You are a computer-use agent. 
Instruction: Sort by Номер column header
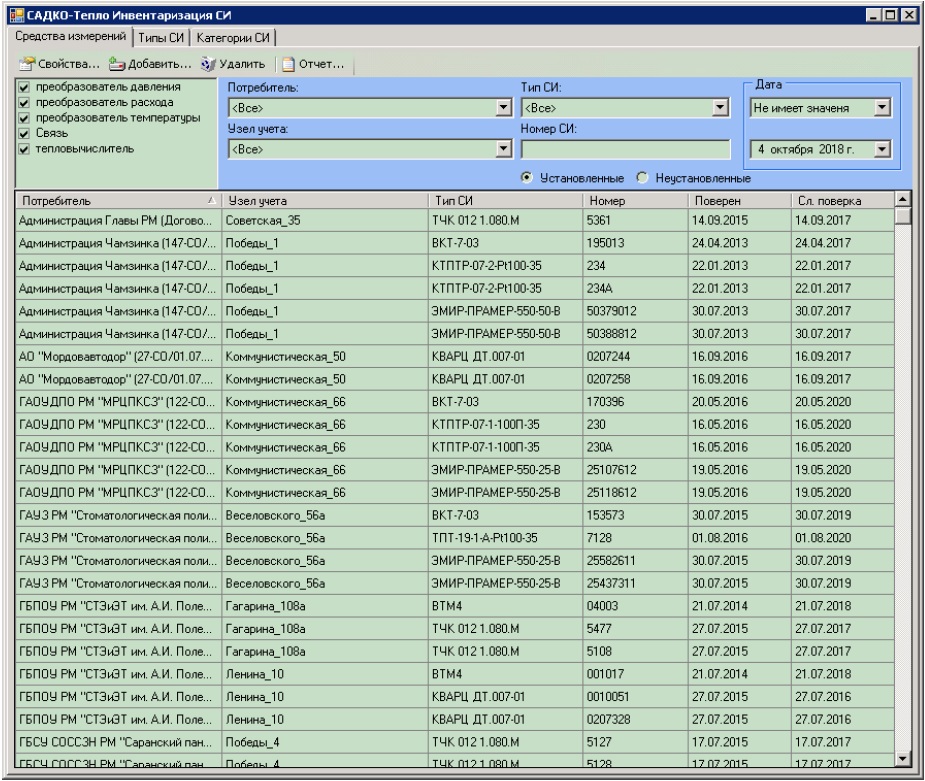click(635, 201)
